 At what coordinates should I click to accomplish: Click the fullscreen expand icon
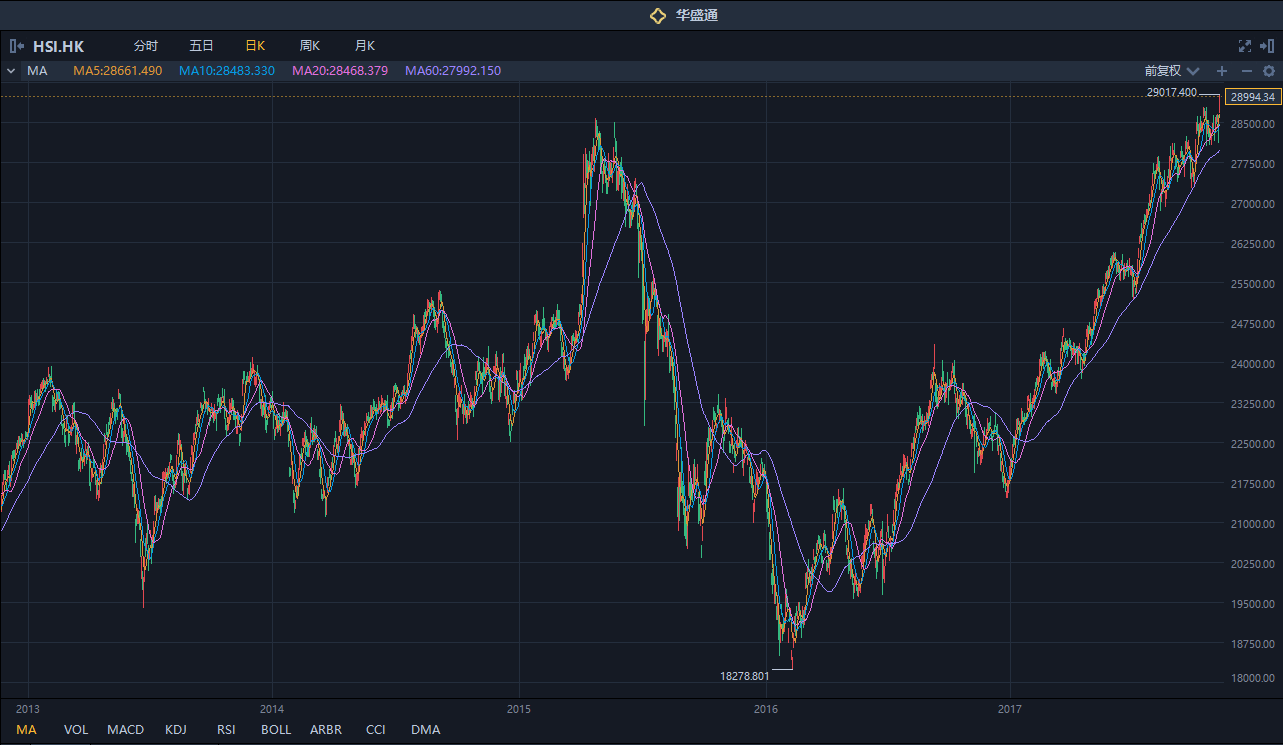click(x=1245, y=46)
